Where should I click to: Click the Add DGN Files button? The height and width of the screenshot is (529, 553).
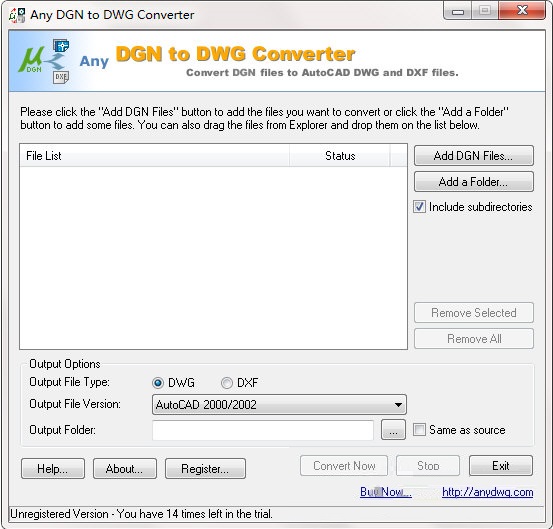tap(474, 156)
